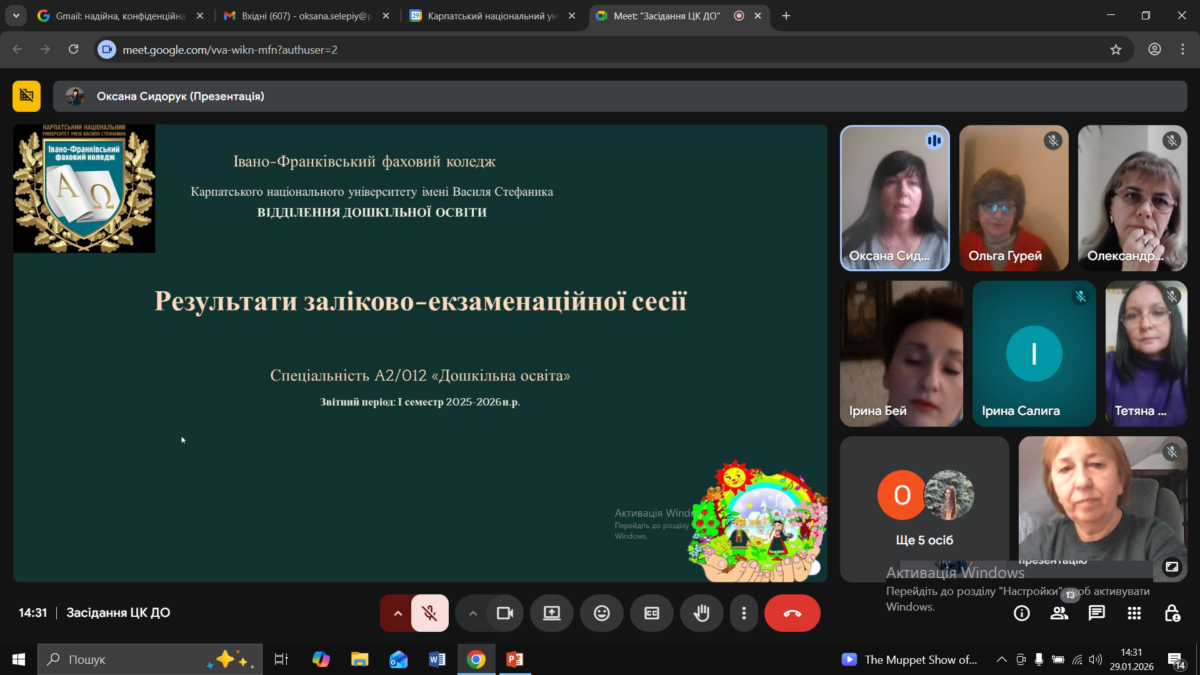Screen dimensions: 1200x675
Task: Toggle the camera on or off
Action: point(505,613)
